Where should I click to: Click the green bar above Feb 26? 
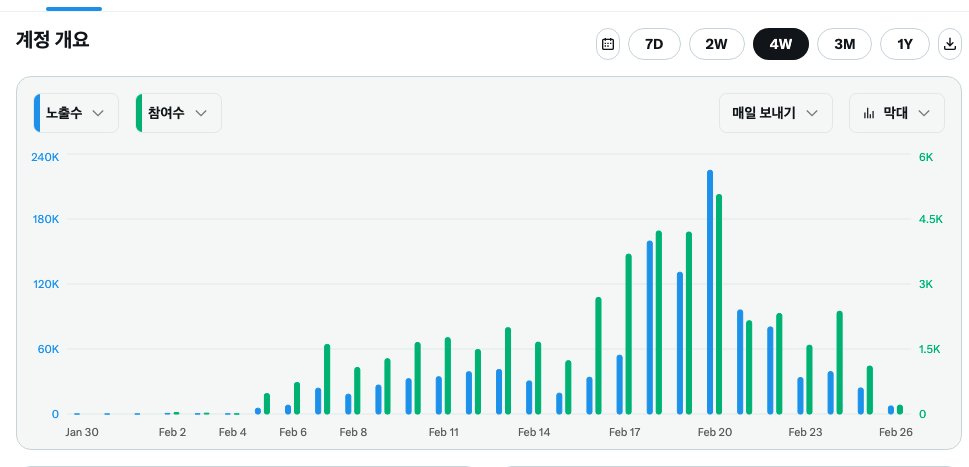900,410
